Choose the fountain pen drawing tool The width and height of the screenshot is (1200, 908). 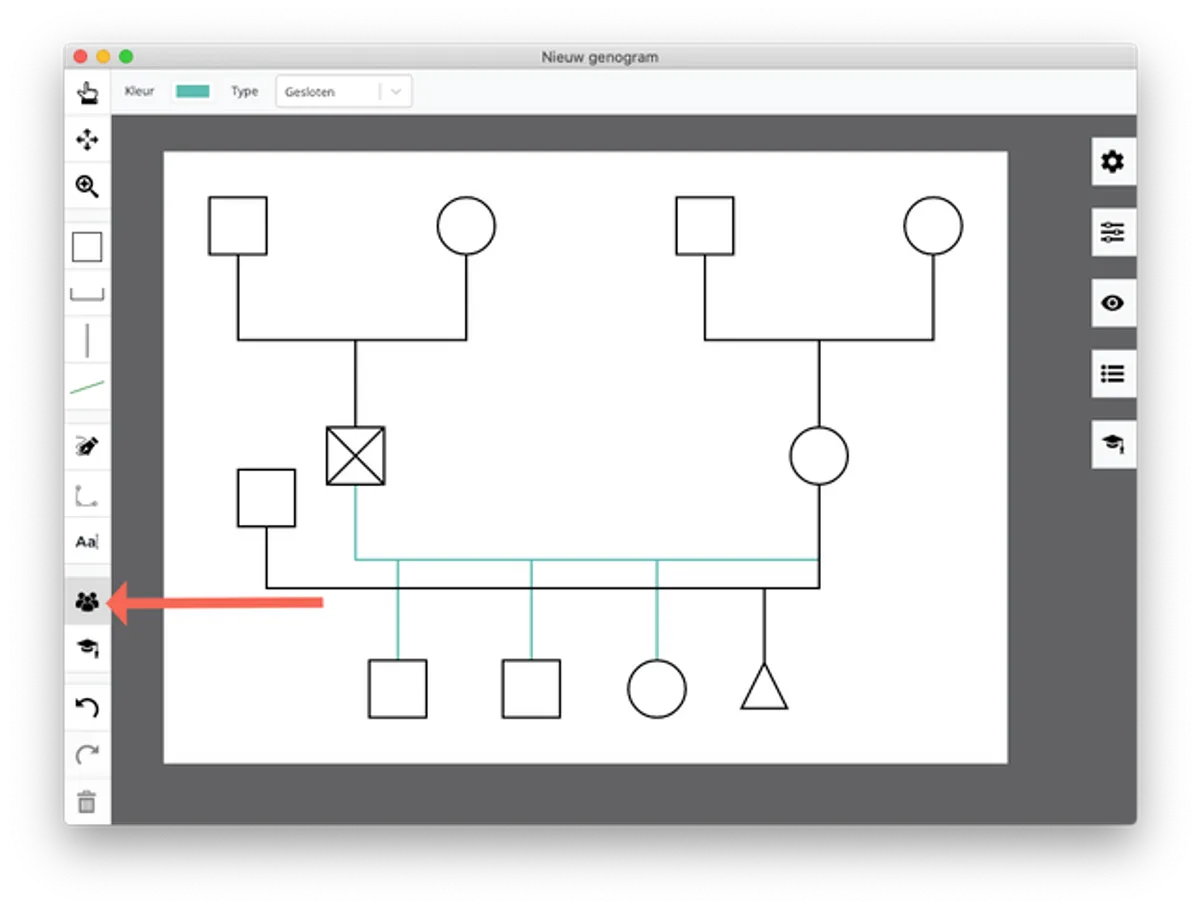point(87,446)
